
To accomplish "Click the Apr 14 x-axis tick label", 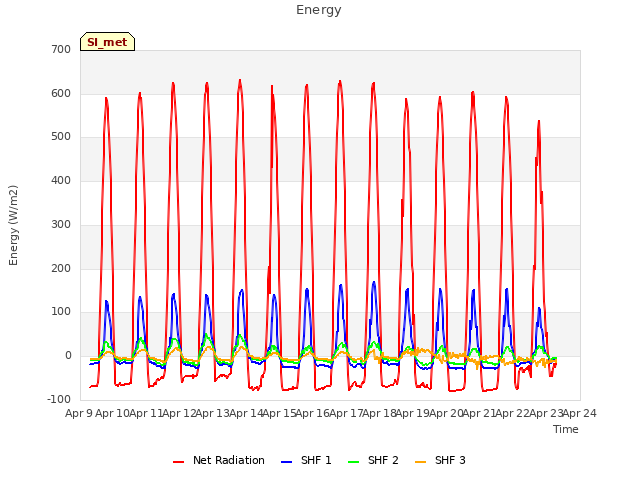I will coord(246,413).
